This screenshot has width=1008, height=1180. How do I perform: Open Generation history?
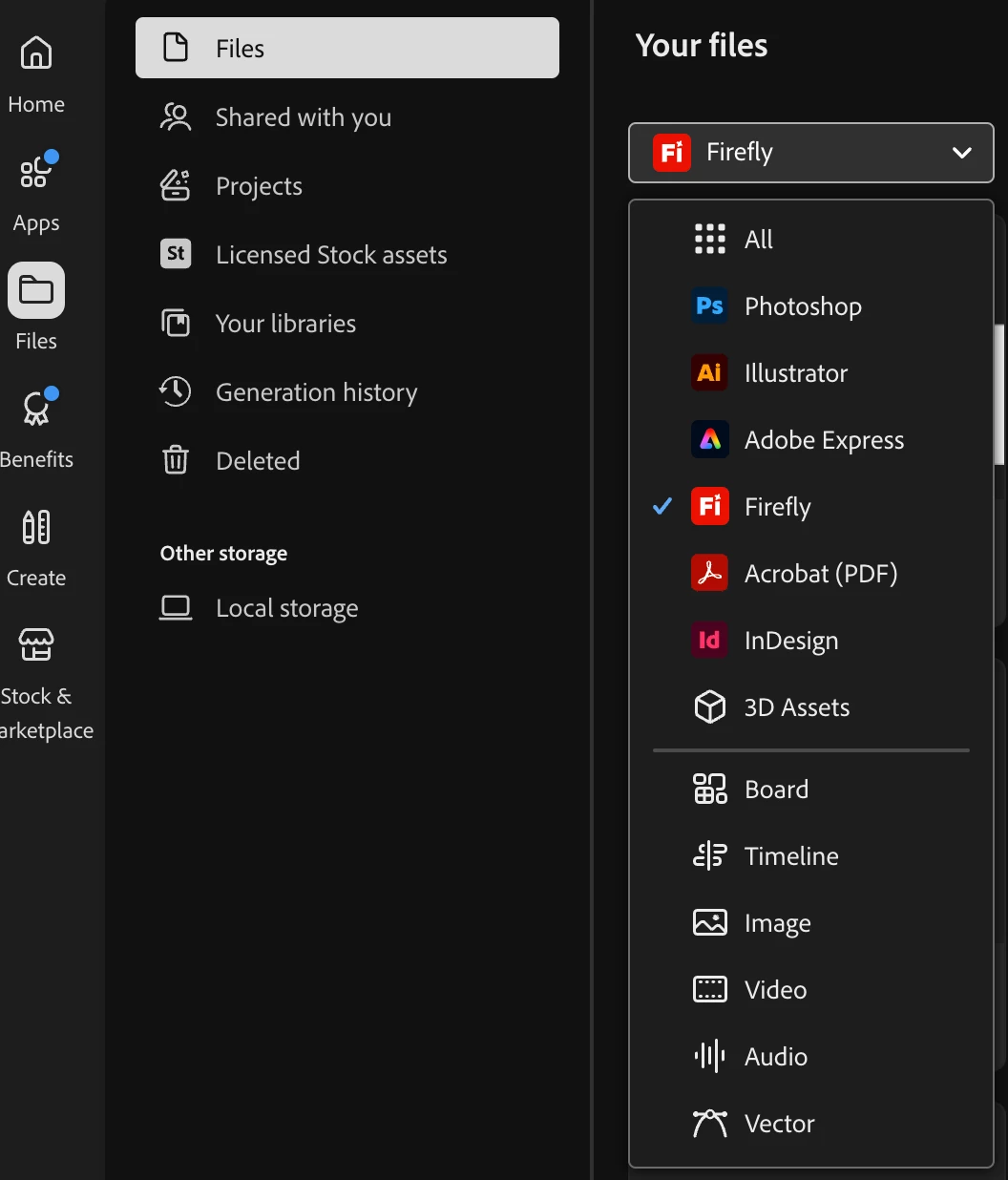pyautogui.click(x=347, y=392)
